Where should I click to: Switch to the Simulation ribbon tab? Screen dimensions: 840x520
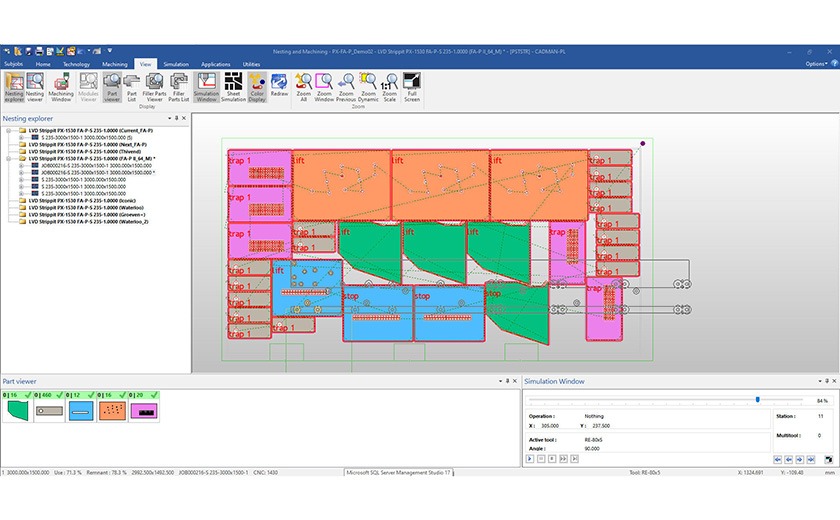tap(176, 63)
